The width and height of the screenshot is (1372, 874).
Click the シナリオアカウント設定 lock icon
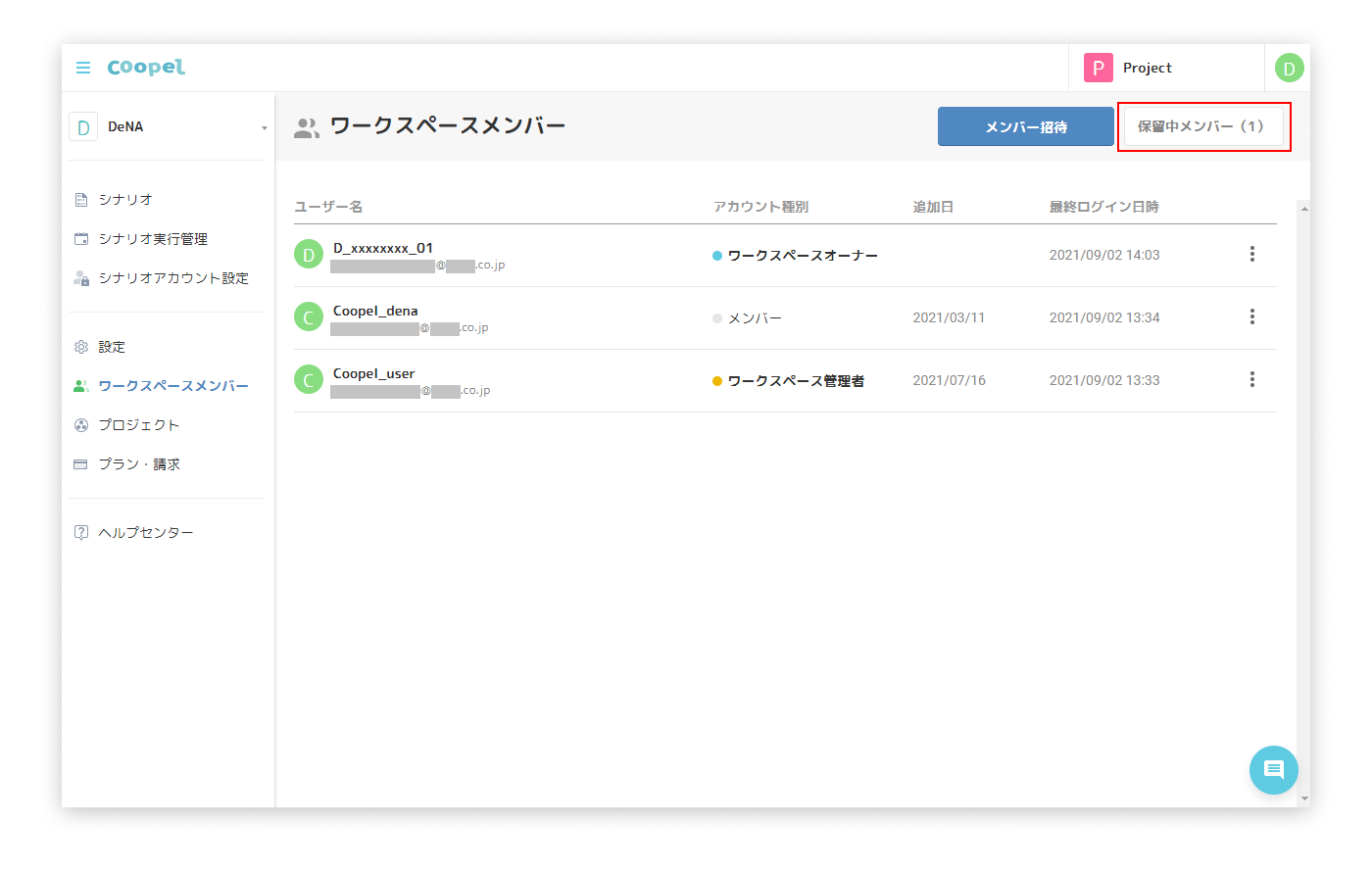coord(81,278)
